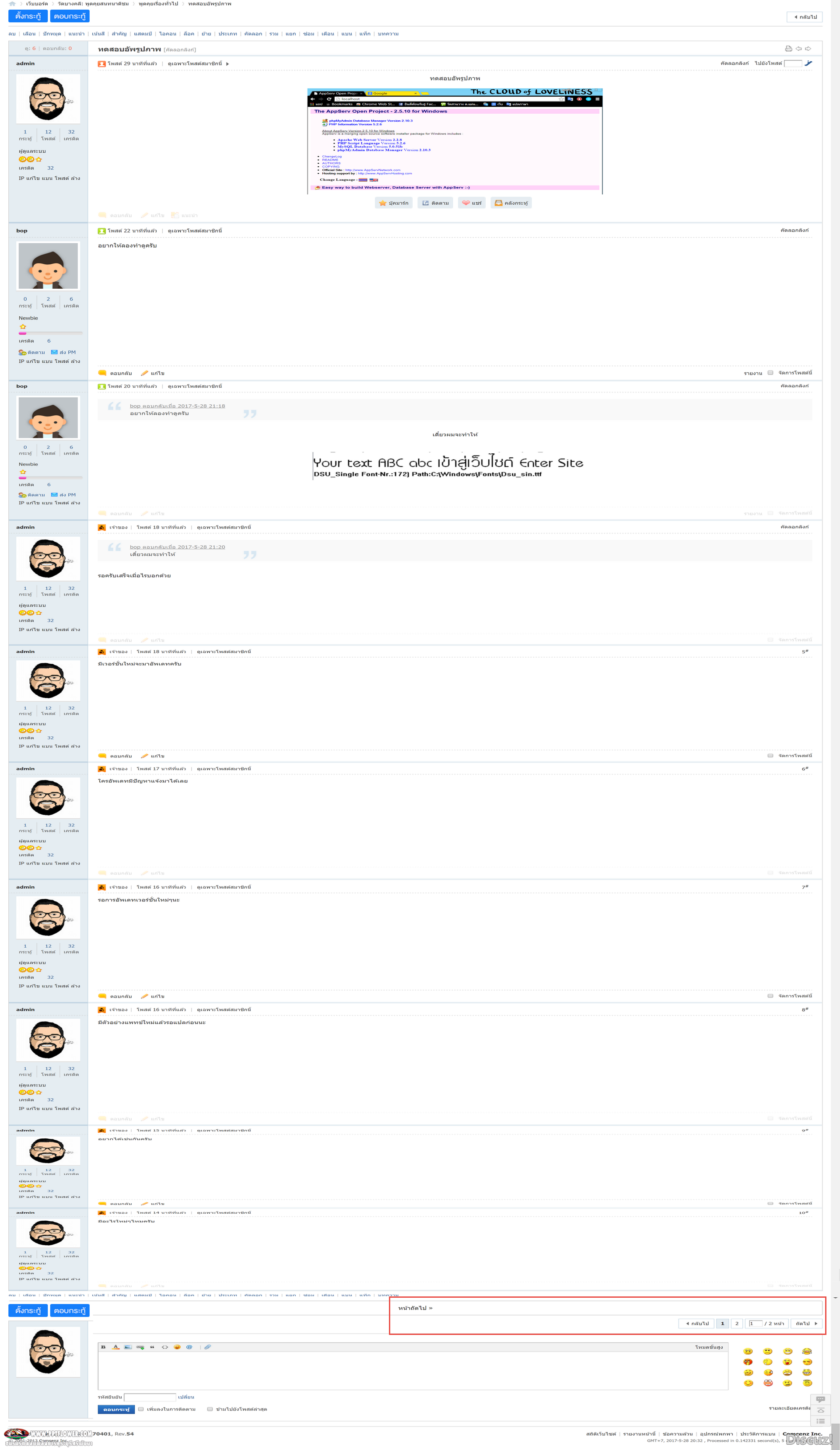Click the bold formatting icon in reply editor
The width and height of the screenshot is (840, 1450).
[104, 1347]
